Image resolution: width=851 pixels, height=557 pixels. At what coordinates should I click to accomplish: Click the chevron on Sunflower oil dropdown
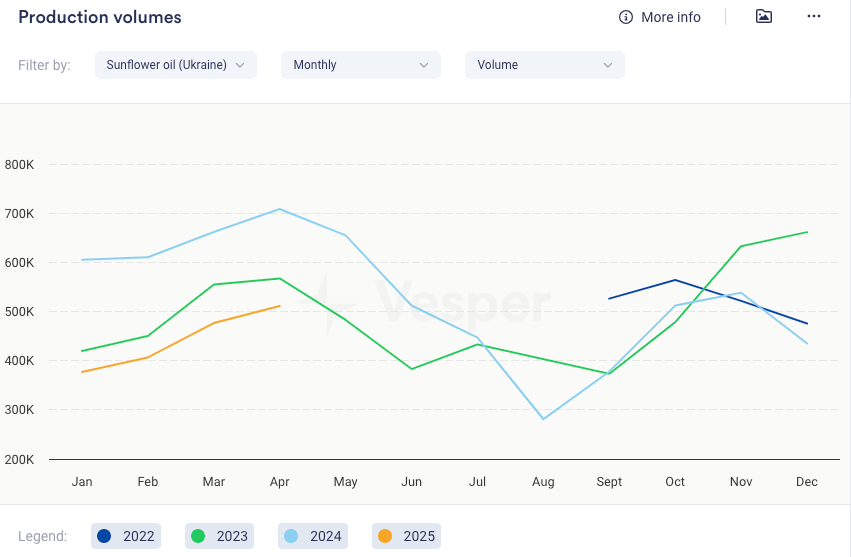[x=240, y=65]
